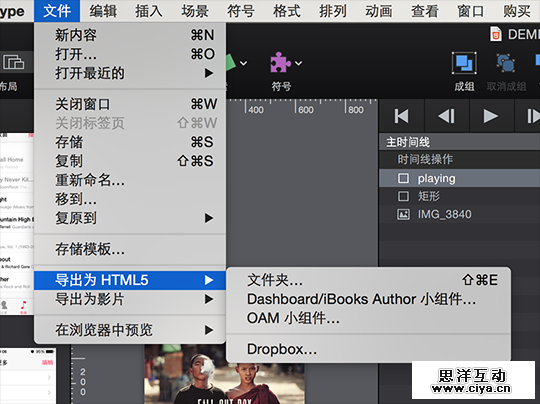The image size is (540, 404).
Task: Click the 布局 layout icon
Action: pos(13,62)
